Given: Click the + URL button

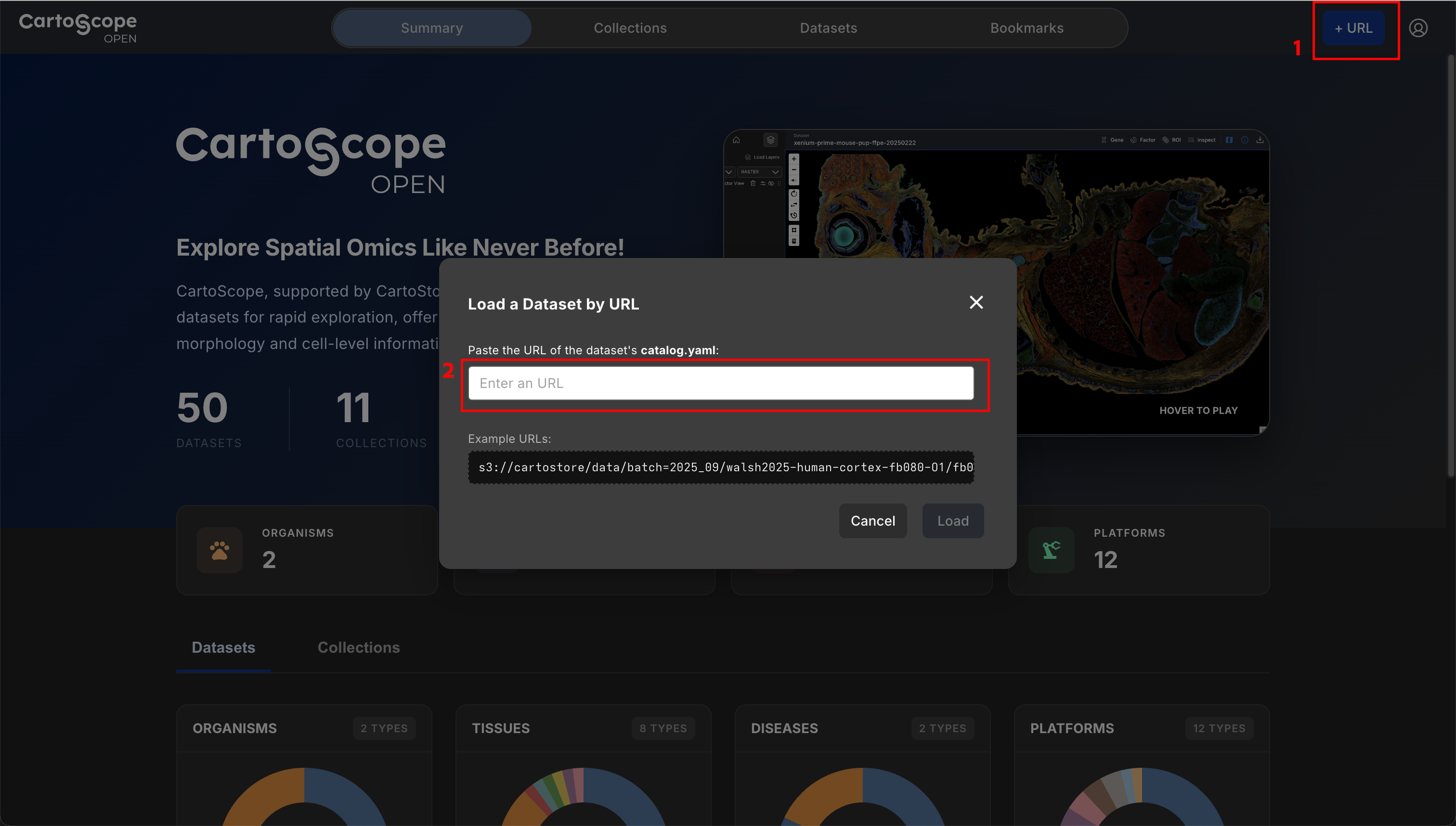Looking at the screenshot, I should click(x=1353, y=28).
